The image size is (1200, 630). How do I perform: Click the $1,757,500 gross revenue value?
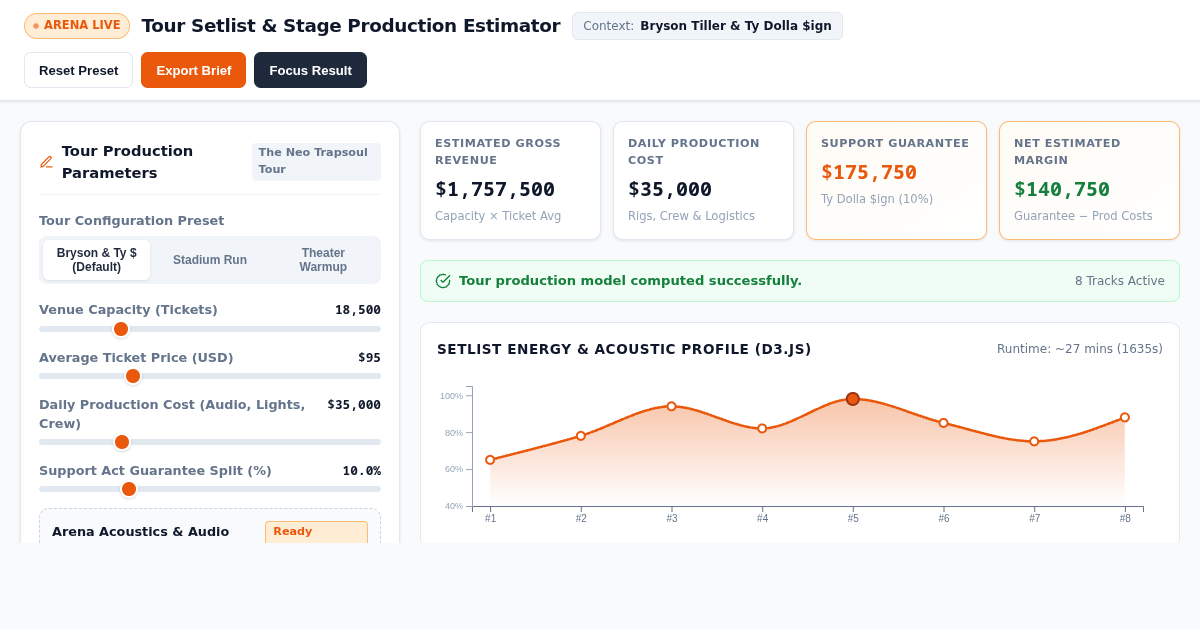tap(495, 189)
